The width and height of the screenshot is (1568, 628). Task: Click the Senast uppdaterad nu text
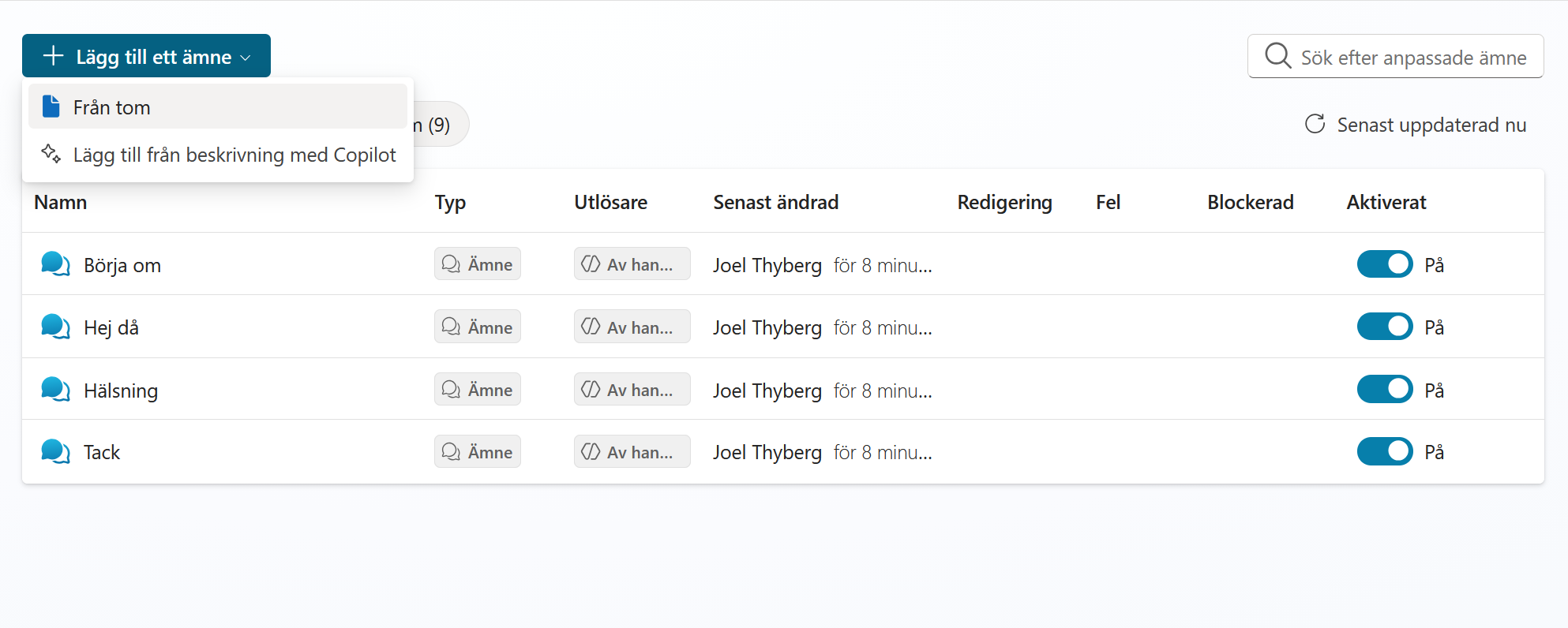(1431, 125)
